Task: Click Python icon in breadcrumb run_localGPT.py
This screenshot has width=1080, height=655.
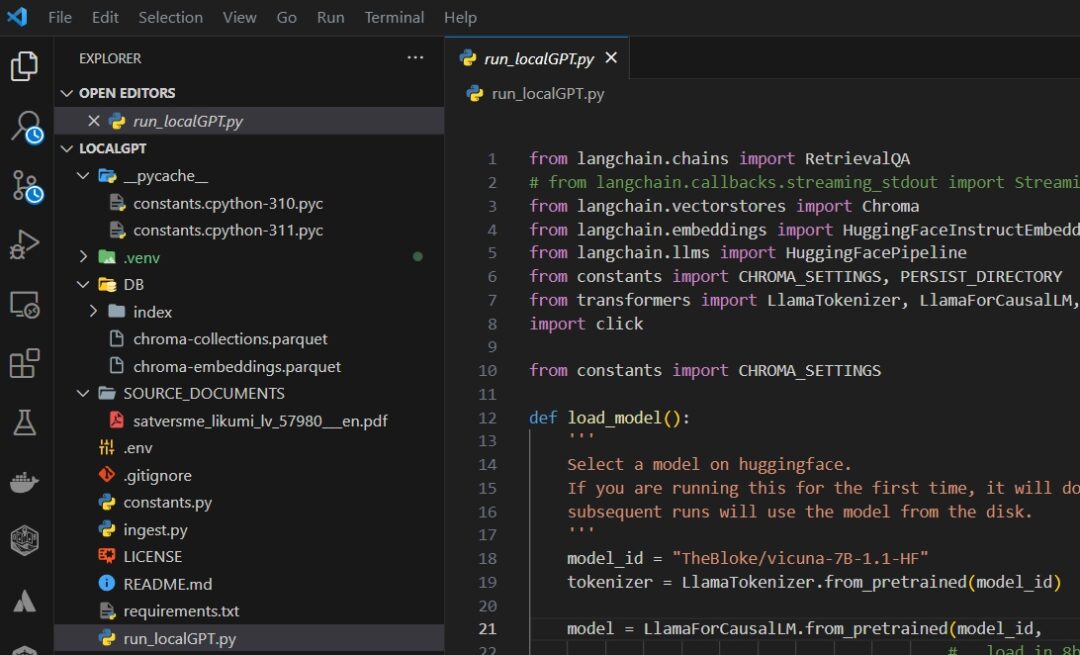Action: coord(475,93)
